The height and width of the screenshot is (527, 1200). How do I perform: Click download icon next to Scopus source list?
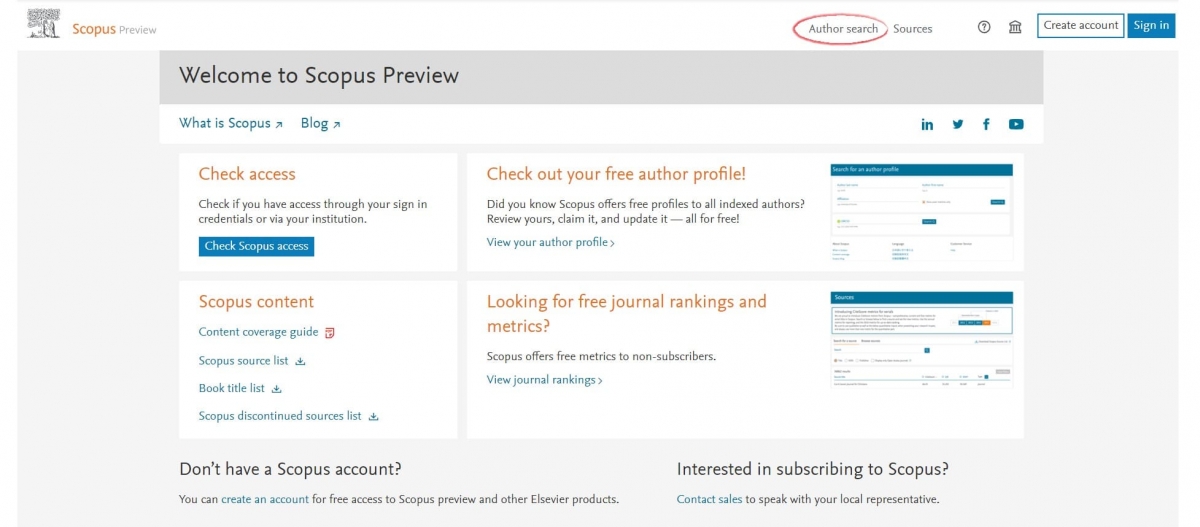(300, 361)
